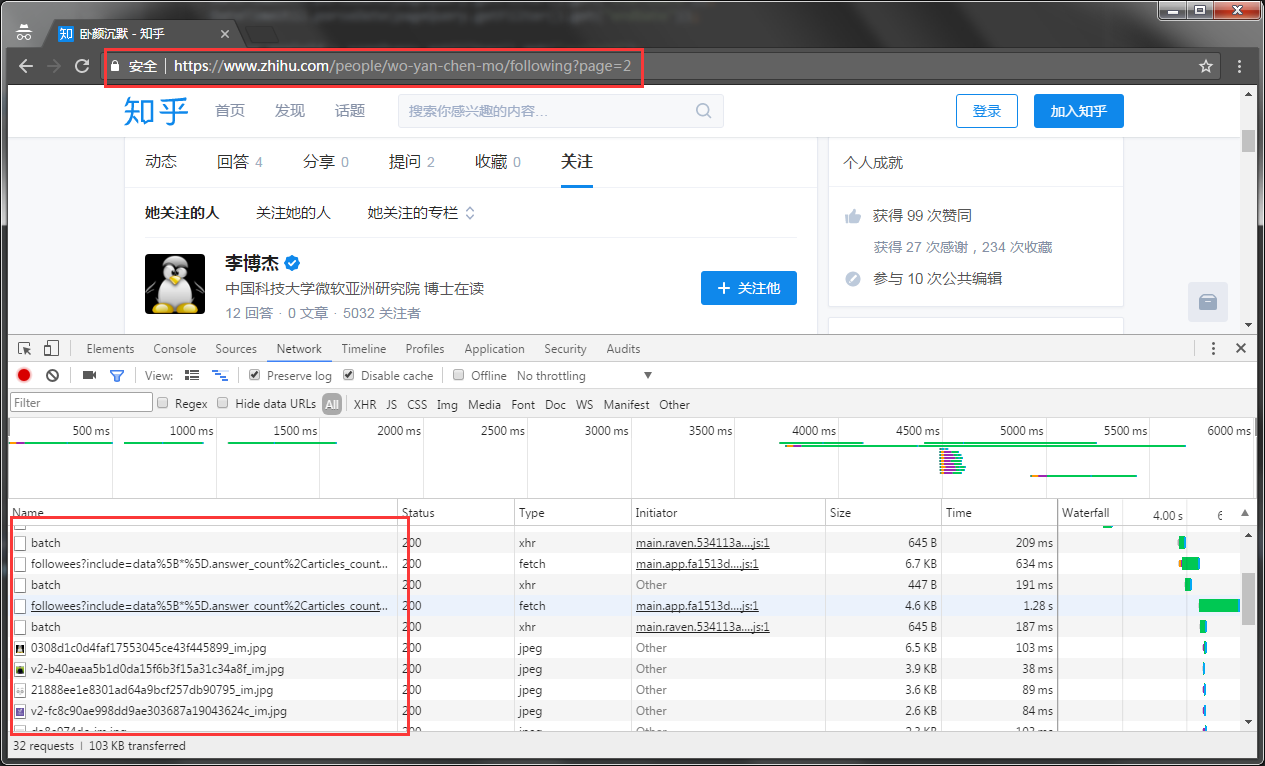Click the browser forward arrow
Screen dimensions: 1265x766
pyautogui.click(x=54, y=66)
